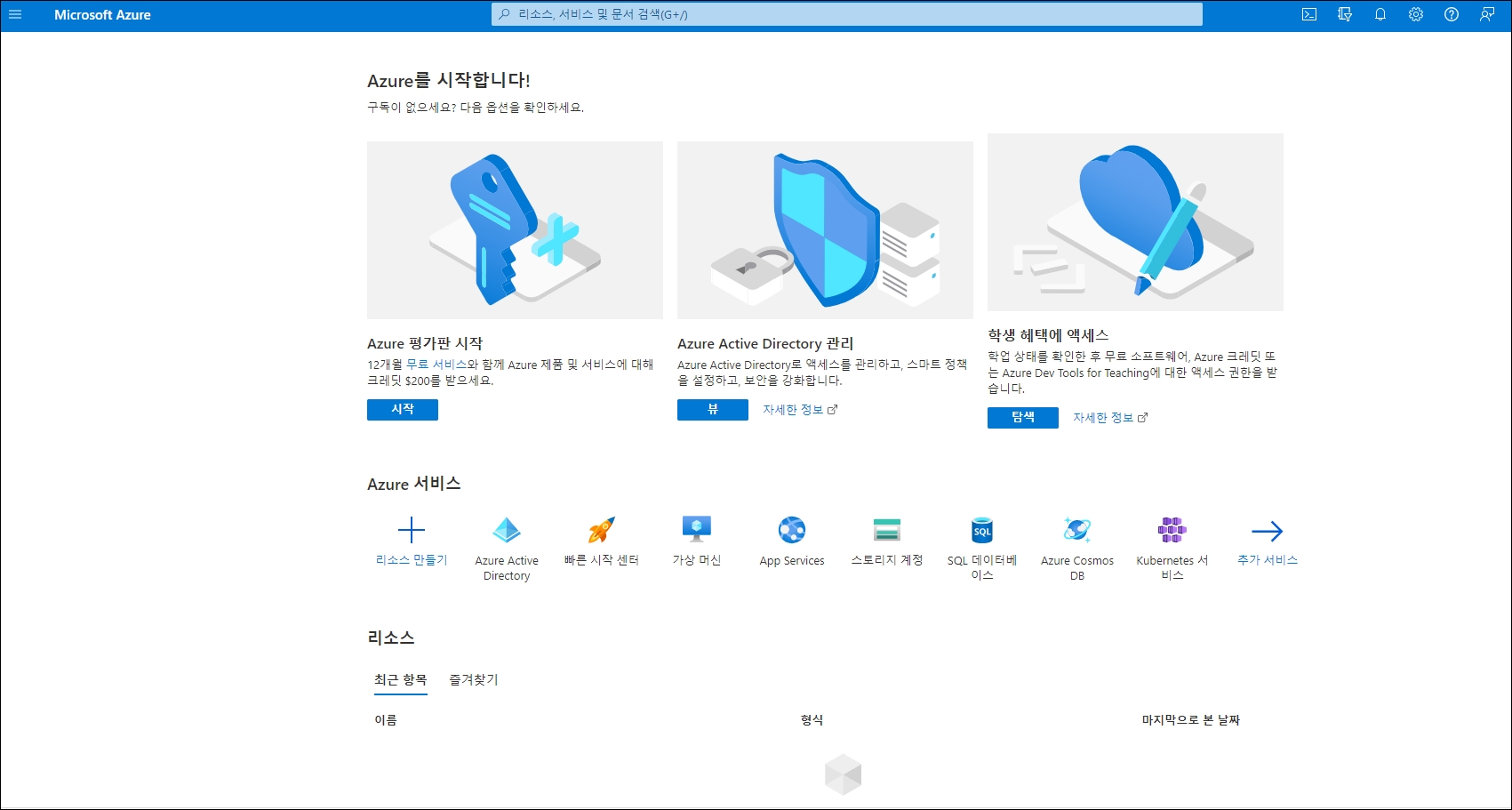1512x810 pixels.
Task: Click the 탐색 button for student benefits
Action: pyautogui.click(x=1023, y=418)
